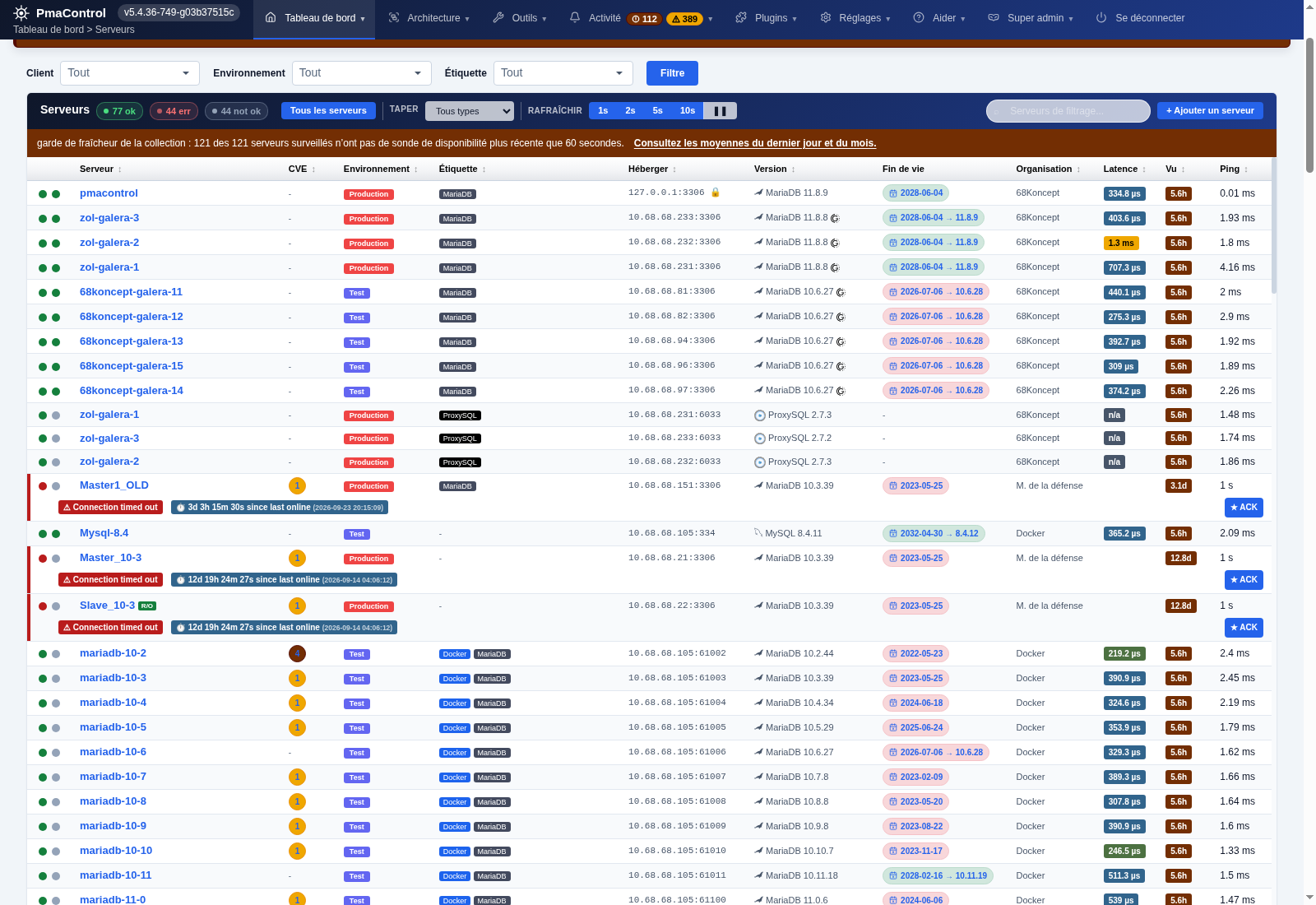Focus the Serveurs de filtrage search field

(x=1068, y=111)
